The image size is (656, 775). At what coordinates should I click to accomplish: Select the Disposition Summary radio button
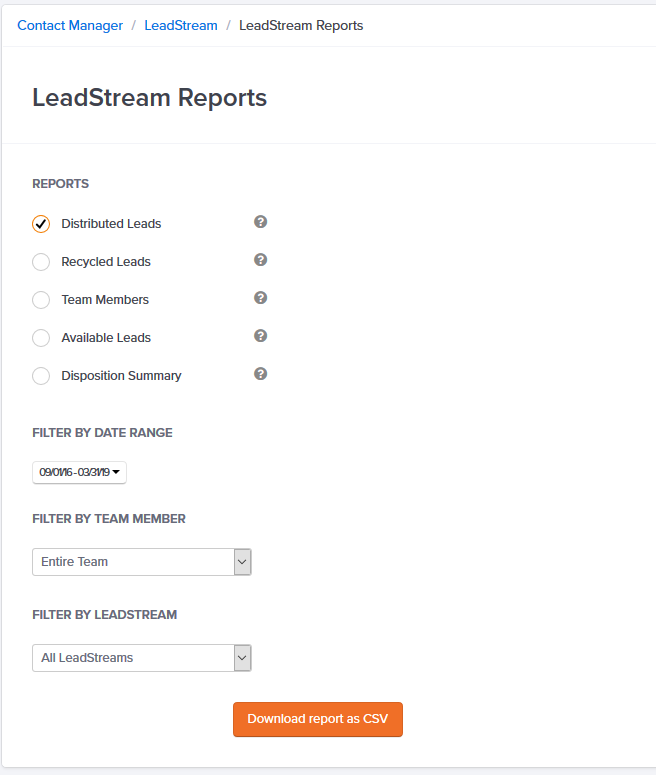tap(41, 376)
